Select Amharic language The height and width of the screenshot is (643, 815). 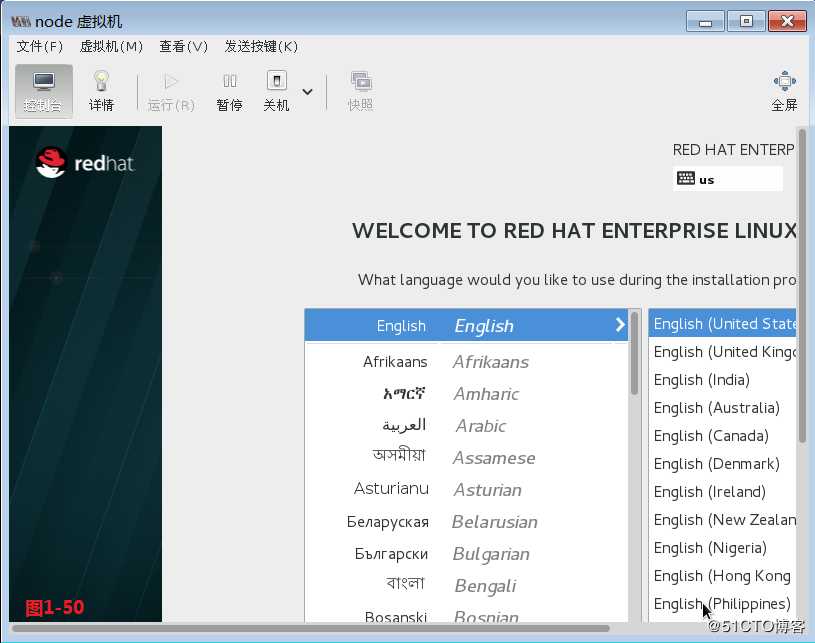(466, 394)
